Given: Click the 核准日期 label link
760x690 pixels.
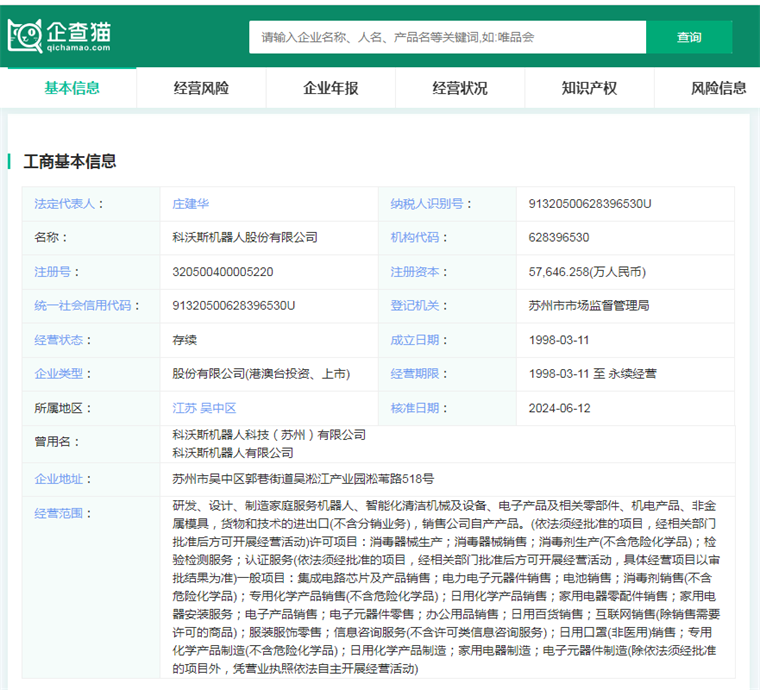Looking at the screenshot, I should coord(415,408).
